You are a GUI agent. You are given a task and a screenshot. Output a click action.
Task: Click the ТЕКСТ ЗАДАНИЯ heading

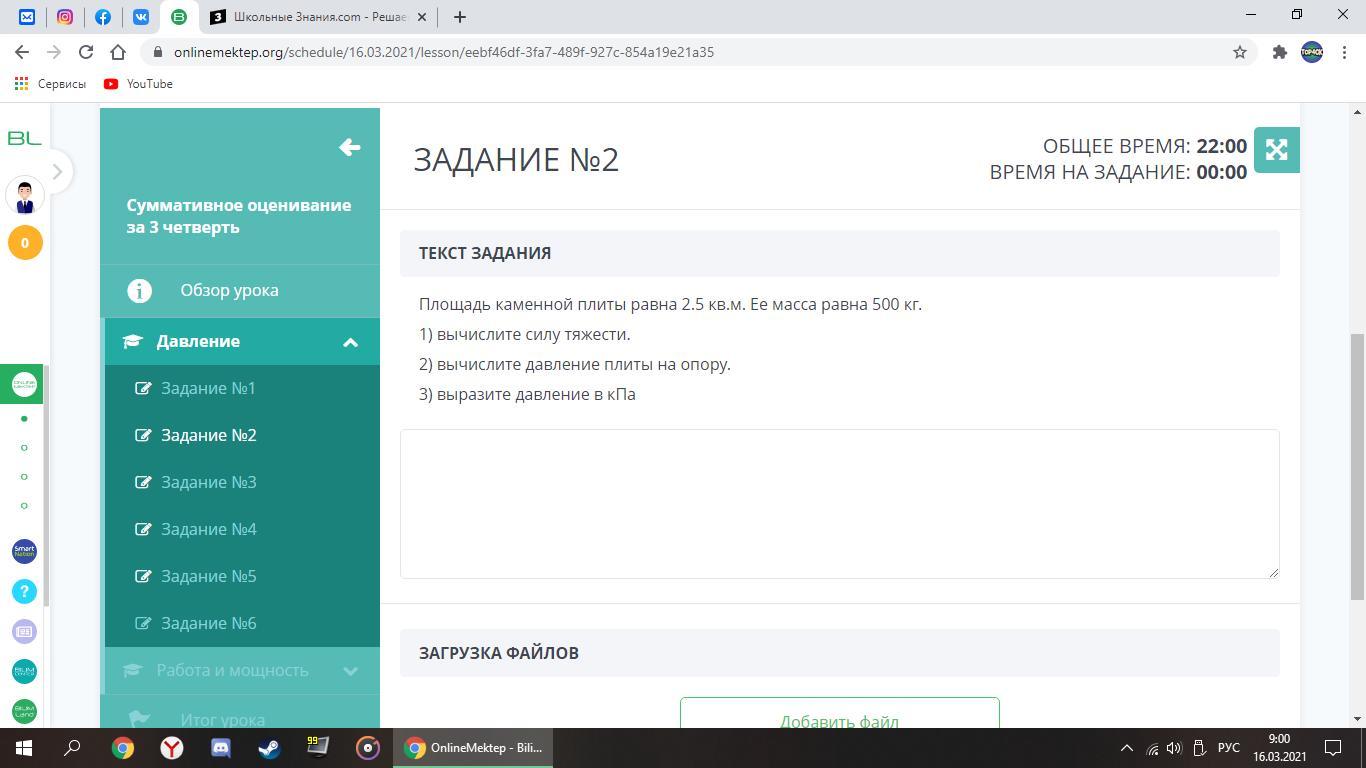coord(485,253)
